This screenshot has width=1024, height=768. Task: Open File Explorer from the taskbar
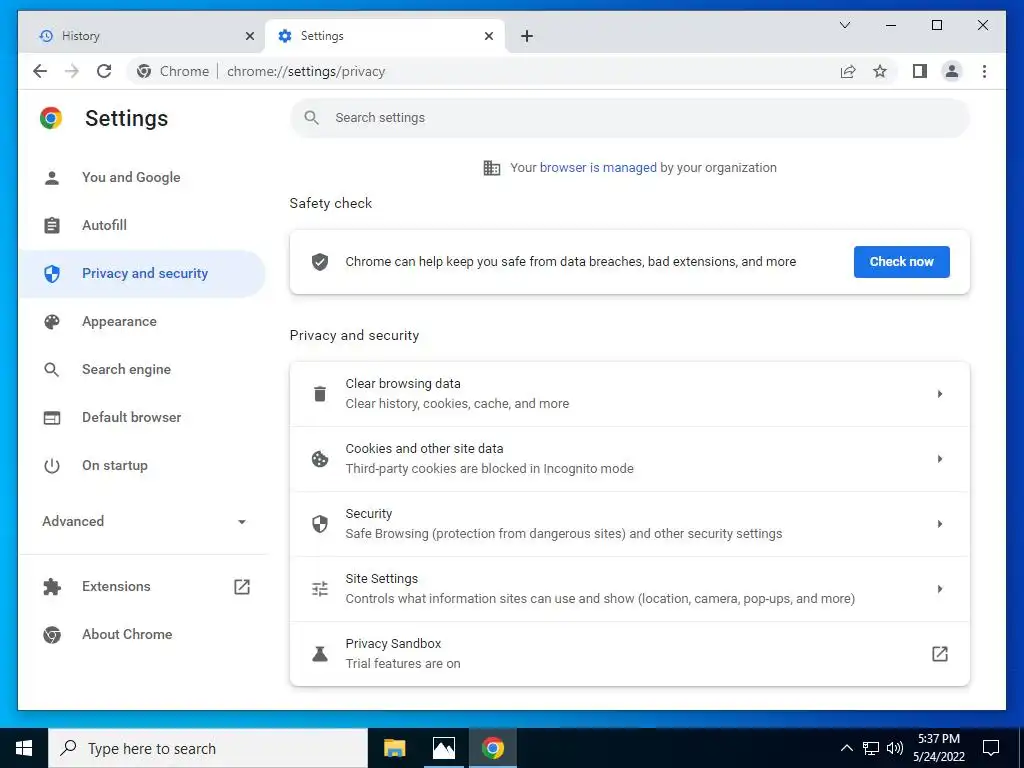pos(394,748)
